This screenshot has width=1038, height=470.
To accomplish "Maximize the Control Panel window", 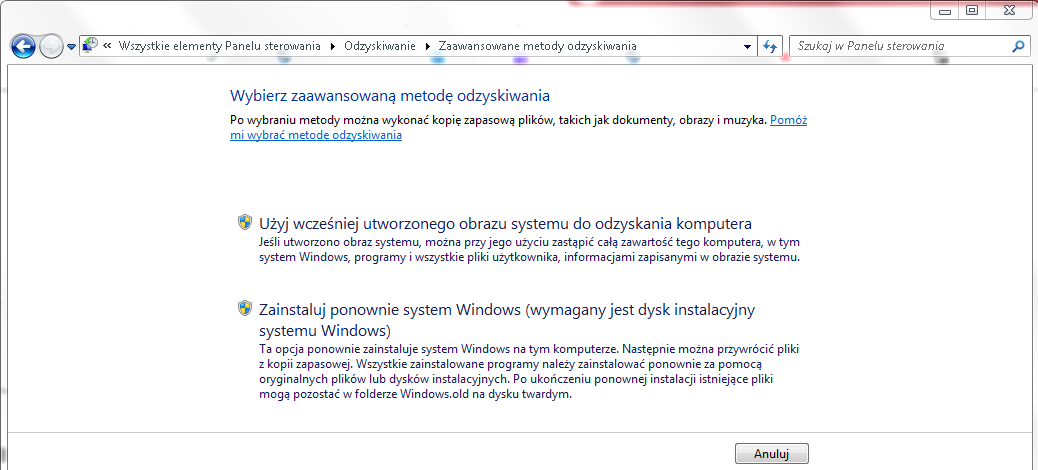I will [x=972, y=10].
